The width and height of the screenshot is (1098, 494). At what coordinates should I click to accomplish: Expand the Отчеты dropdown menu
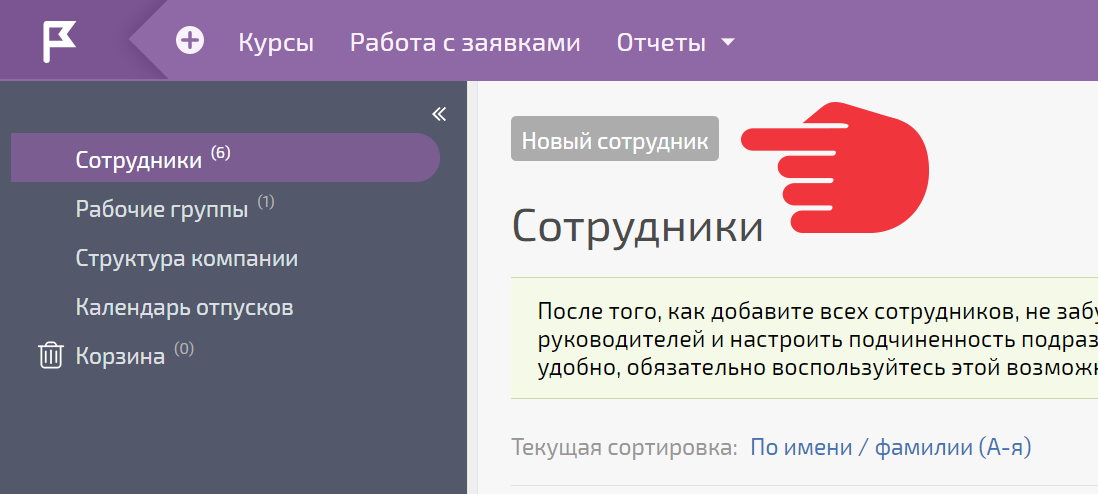[x=676, y=43]
